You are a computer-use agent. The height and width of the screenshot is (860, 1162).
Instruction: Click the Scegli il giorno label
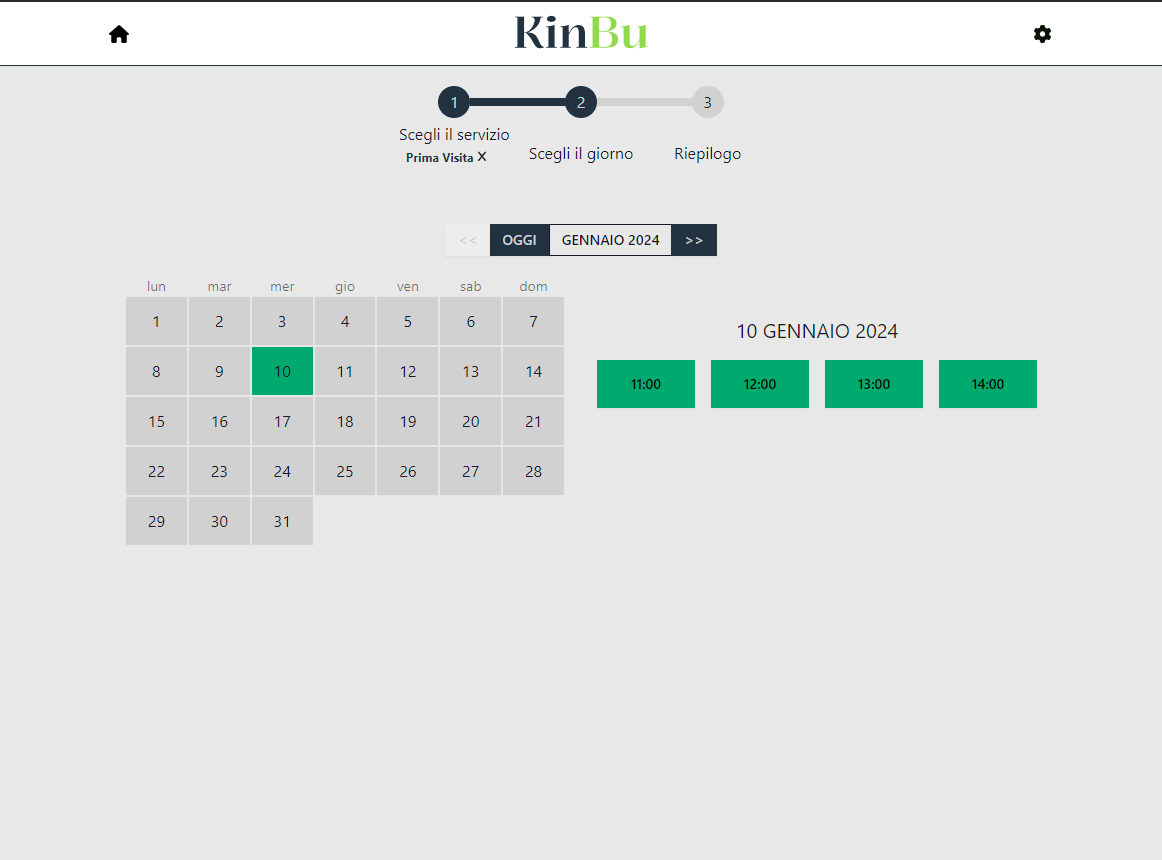[581, 153]
